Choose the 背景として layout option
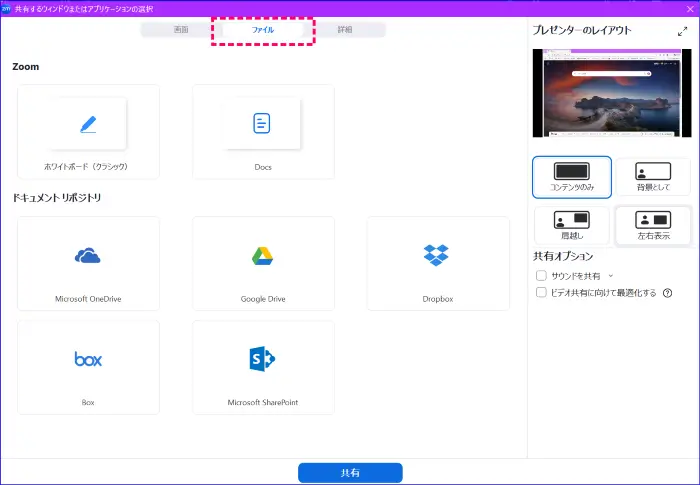 (653, 177)
